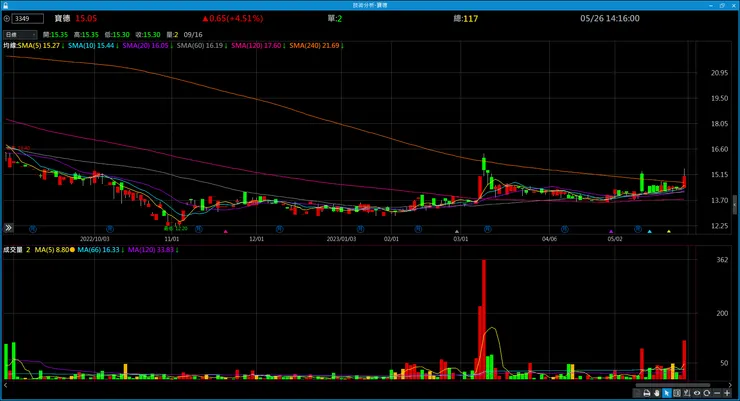740x401 pixels.
Task: Click the scroll left arrow below volume chart
Action: click(6, 385)
